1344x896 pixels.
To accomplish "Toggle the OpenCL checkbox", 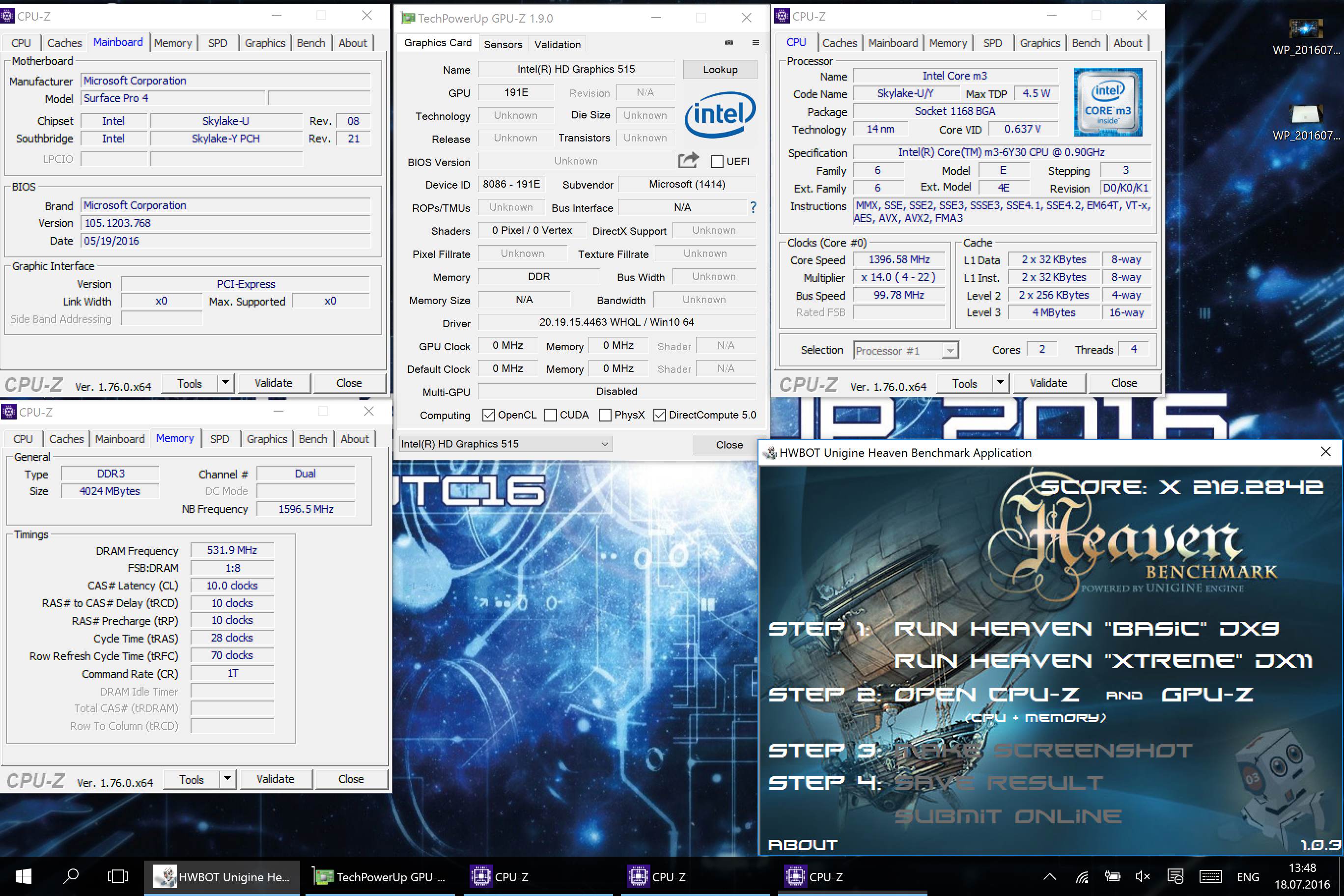I will coord(489,415).
